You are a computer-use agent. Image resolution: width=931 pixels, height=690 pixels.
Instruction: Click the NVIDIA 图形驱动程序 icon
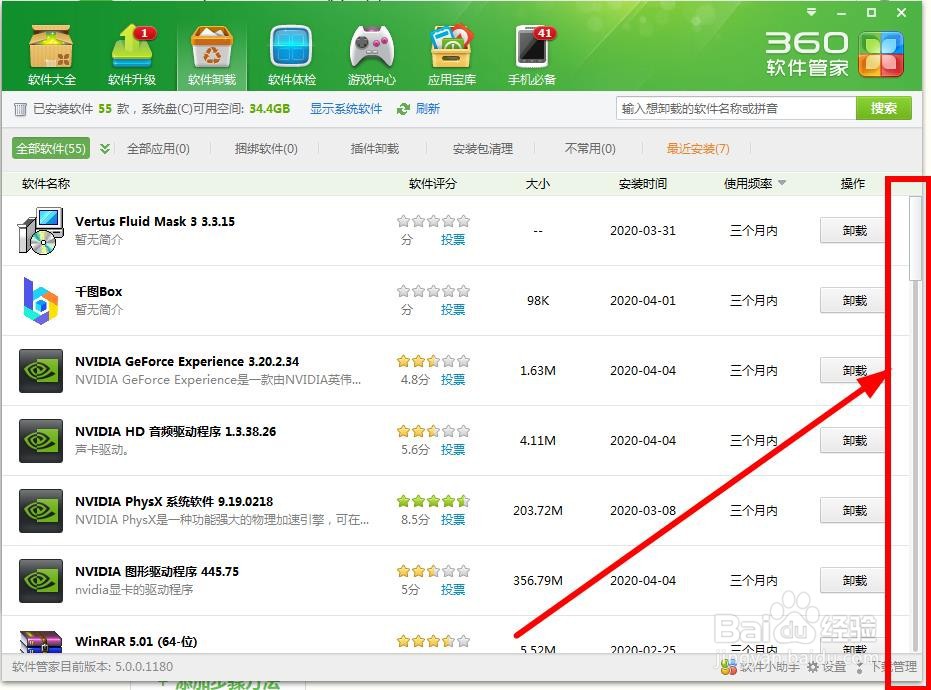(x=40, y=581)
